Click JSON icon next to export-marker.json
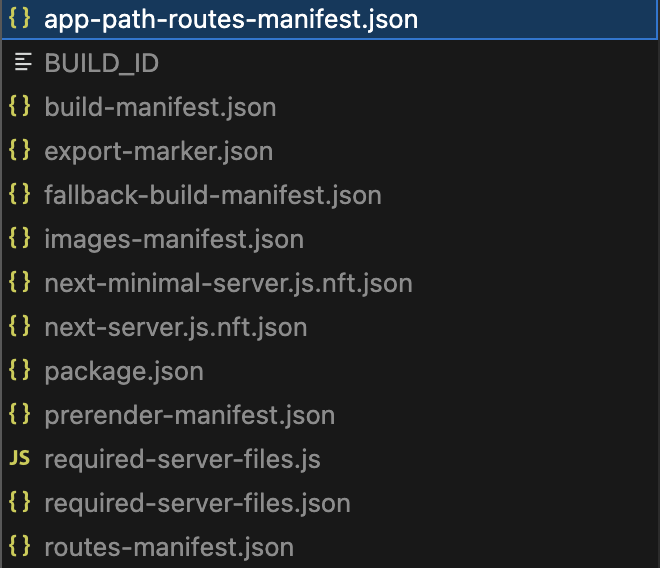Image resolution: width=660 pixels, height=568 pixels. point(19,151)
